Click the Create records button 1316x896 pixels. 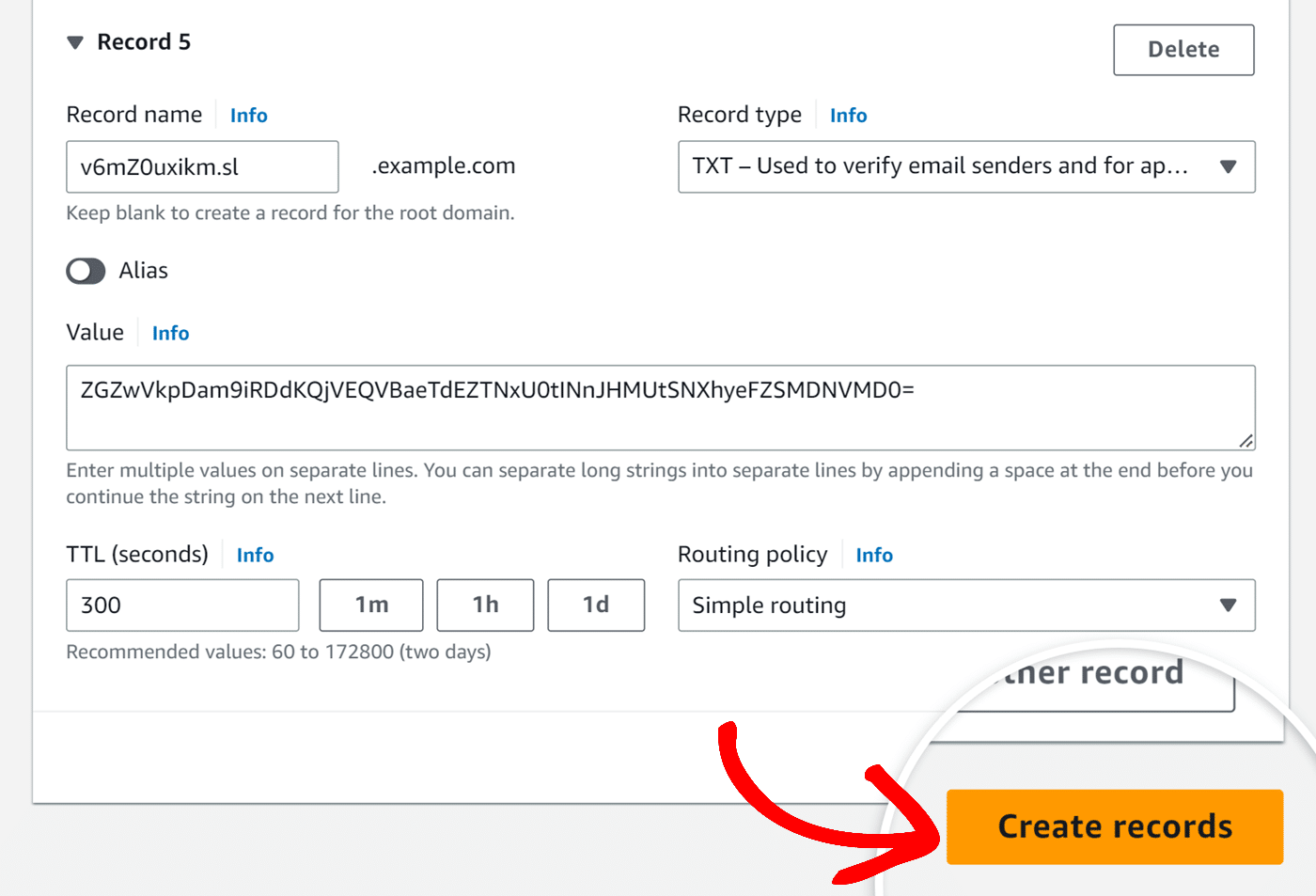click(x=1114, y=826)
